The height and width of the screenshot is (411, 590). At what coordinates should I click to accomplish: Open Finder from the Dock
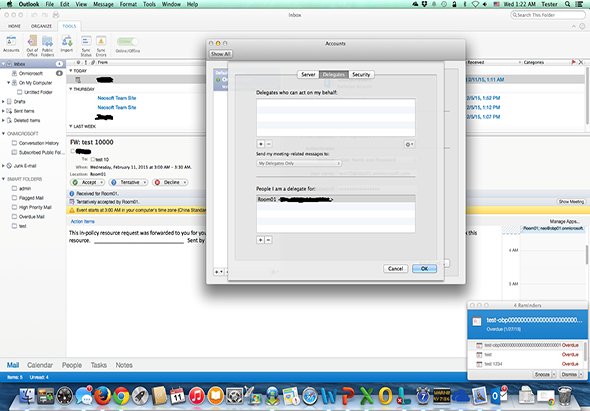click(27, 396)
